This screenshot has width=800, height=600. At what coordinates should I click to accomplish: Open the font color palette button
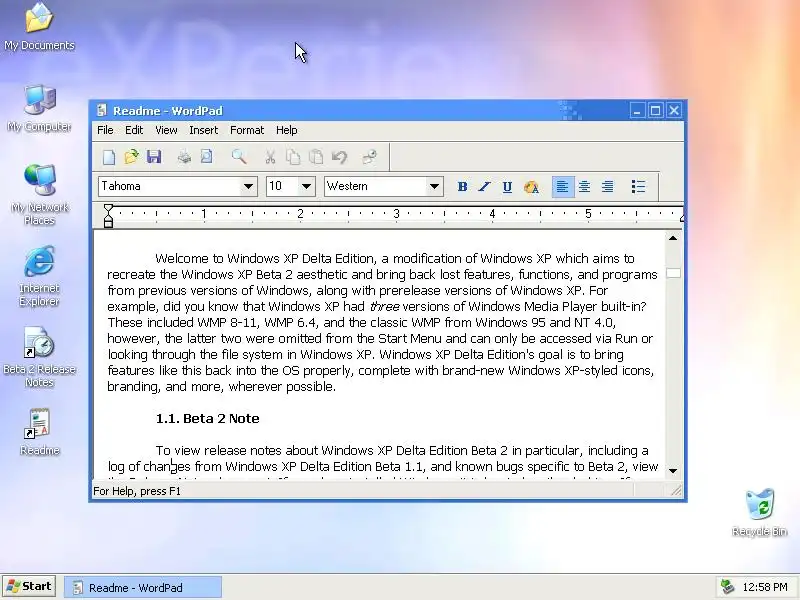click(x=531, y=187)
